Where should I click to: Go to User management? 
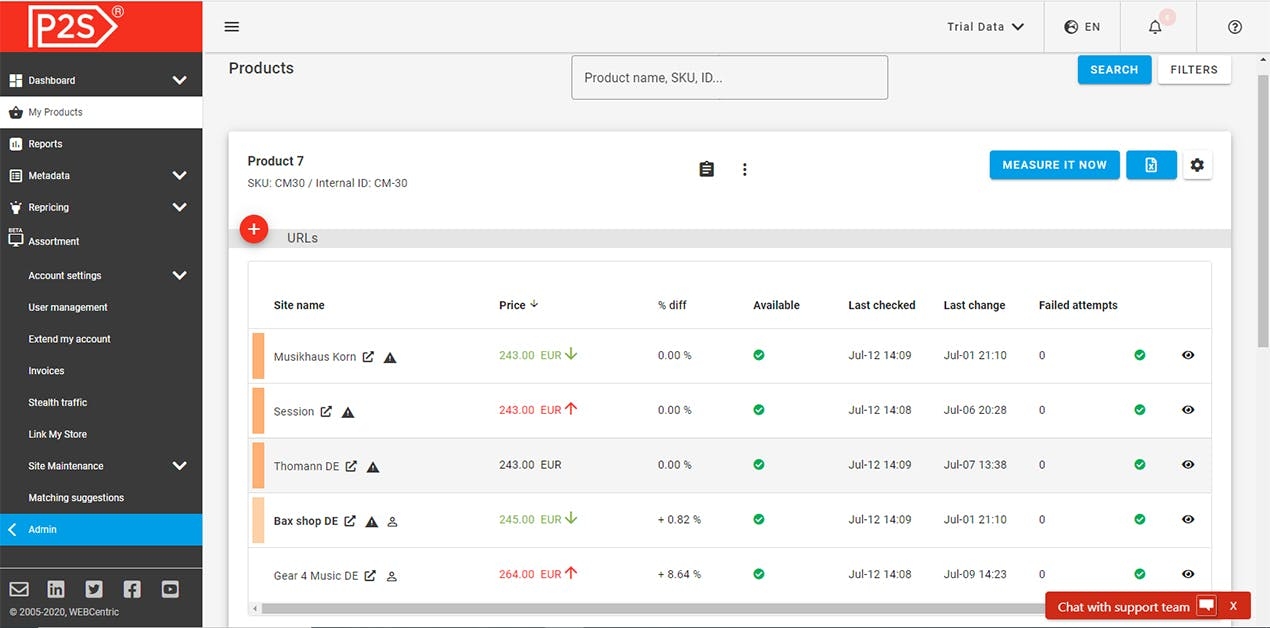point(68,307)
